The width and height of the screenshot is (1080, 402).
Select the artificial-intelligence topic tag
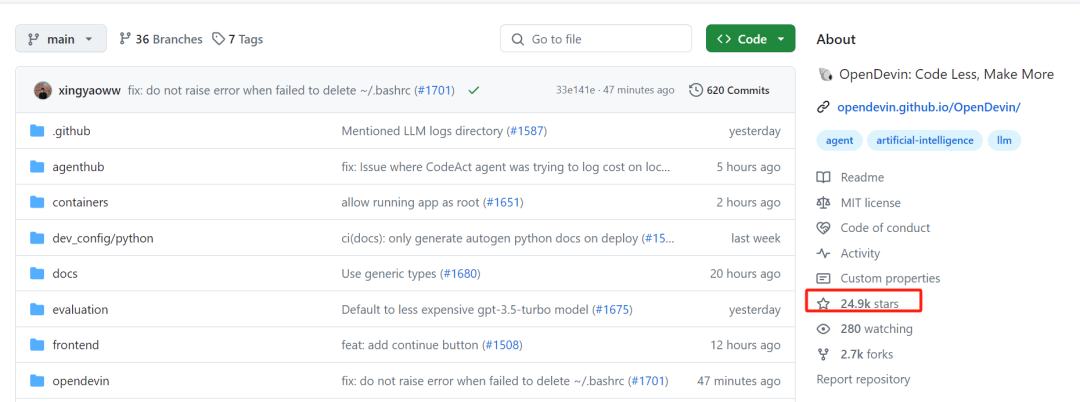click(x=924, y=140)
